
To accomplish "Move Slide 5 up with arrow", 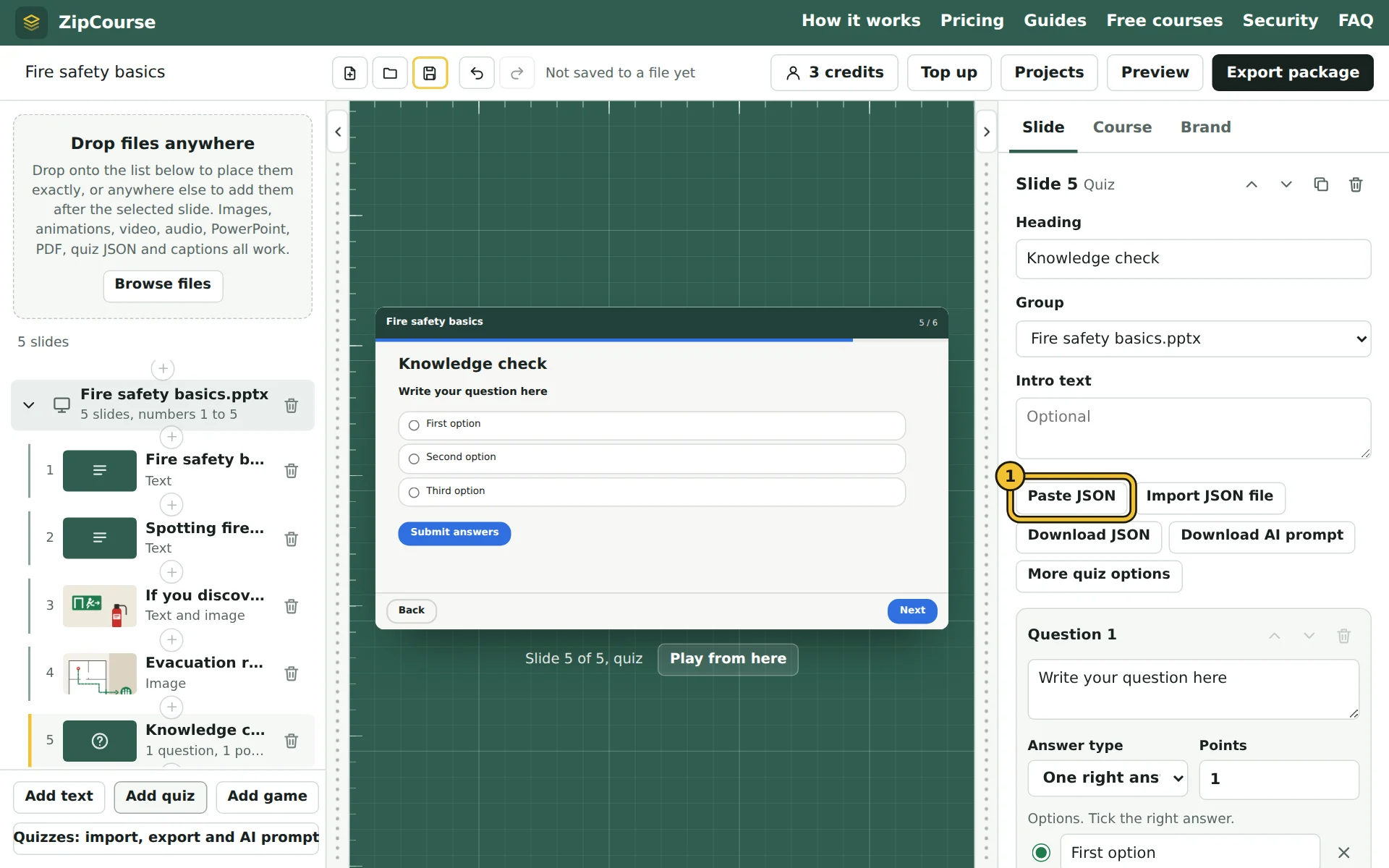I will click(x=1252, y=184).
